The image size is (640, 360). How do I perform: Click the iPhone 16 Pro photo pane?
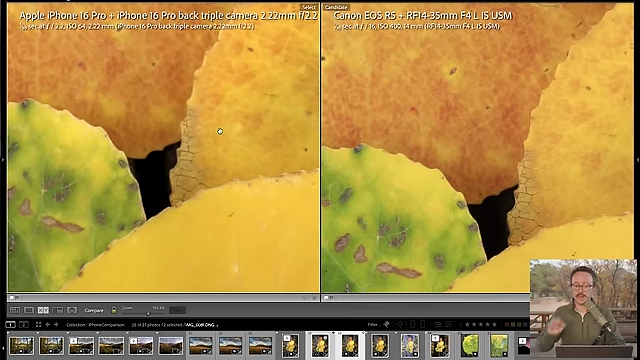tap(163, 147)
